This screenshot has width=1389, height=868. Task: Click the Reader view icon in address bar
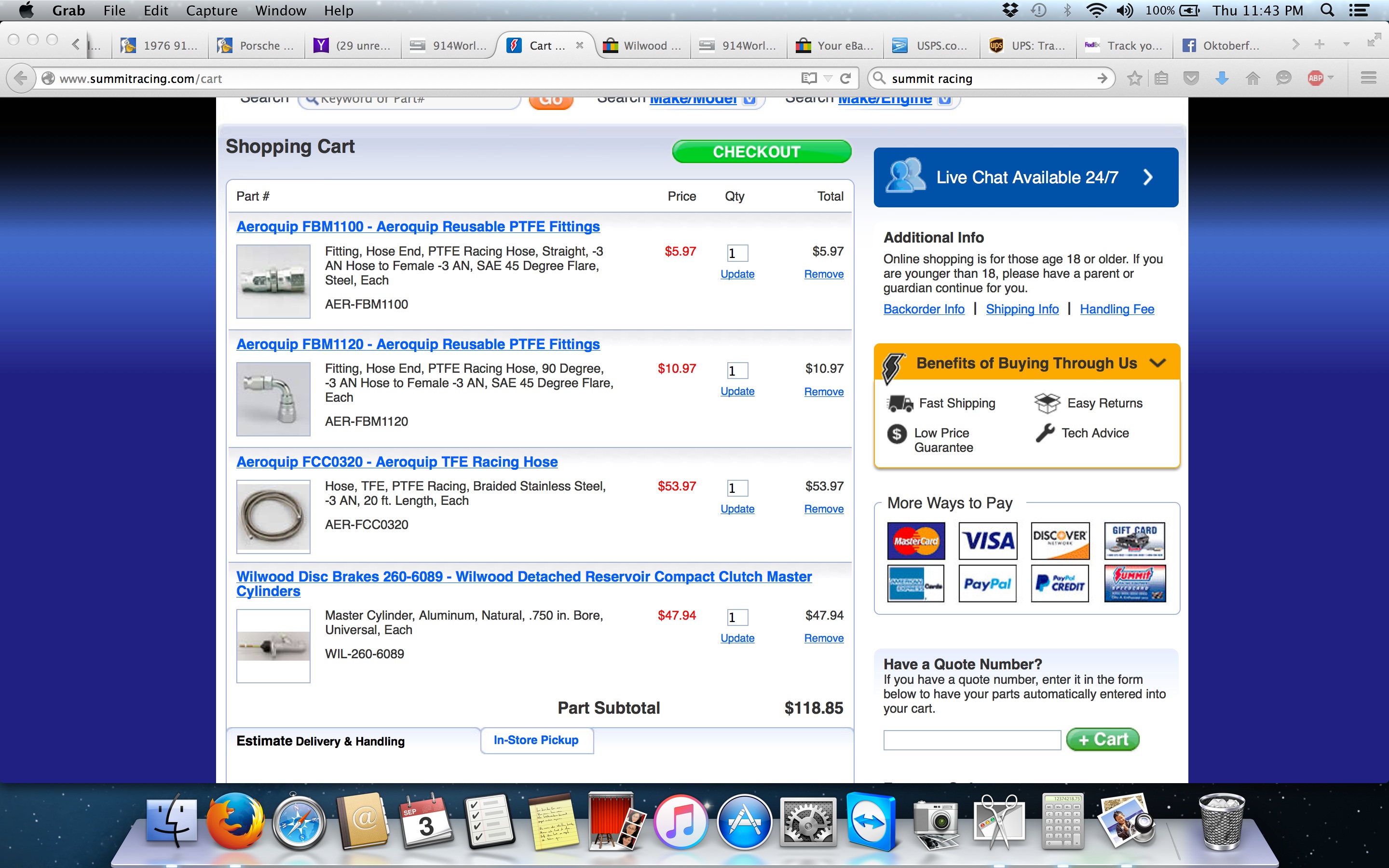coord(809,78)
